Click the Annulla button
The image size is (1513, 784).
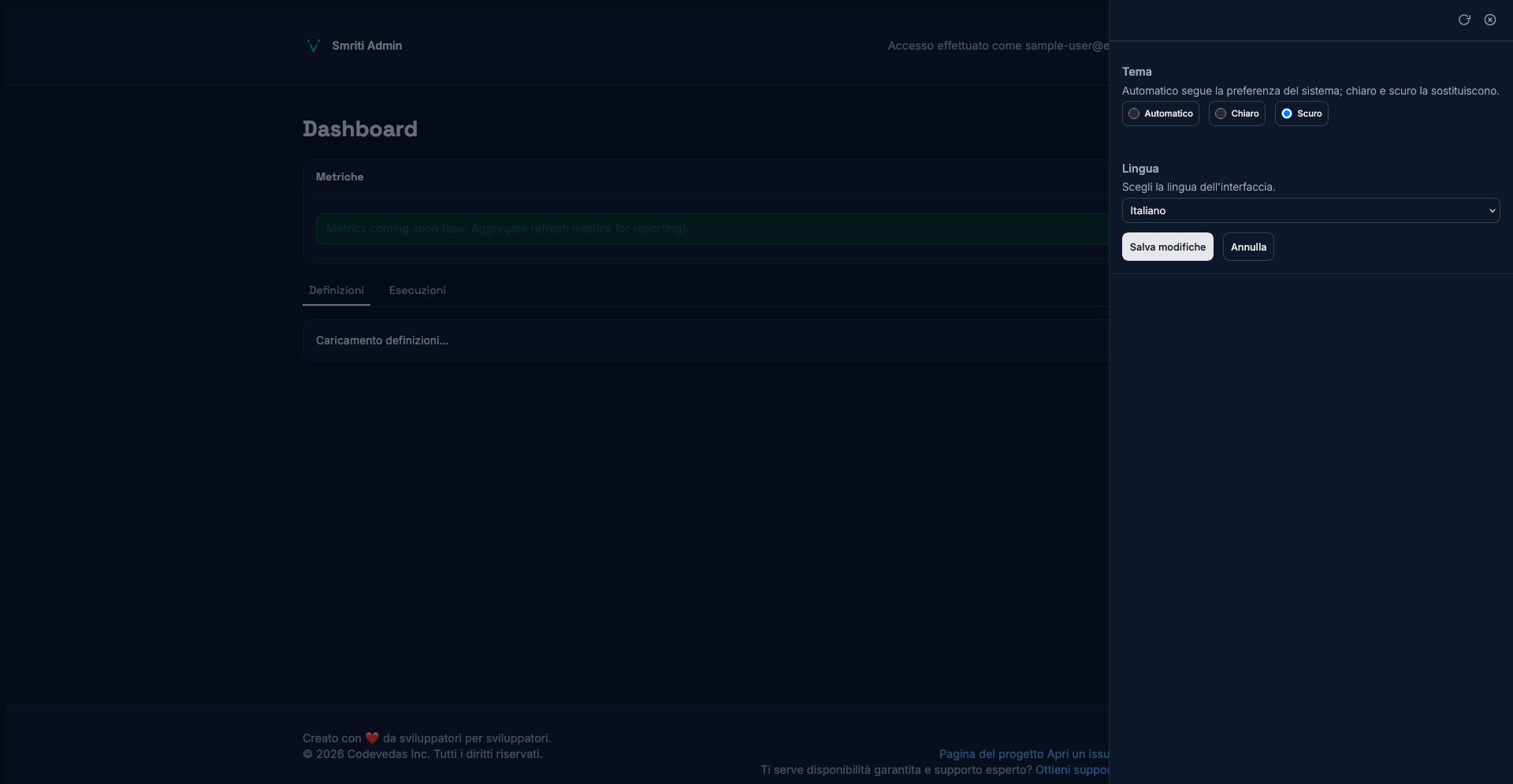tap(1247, 247)
